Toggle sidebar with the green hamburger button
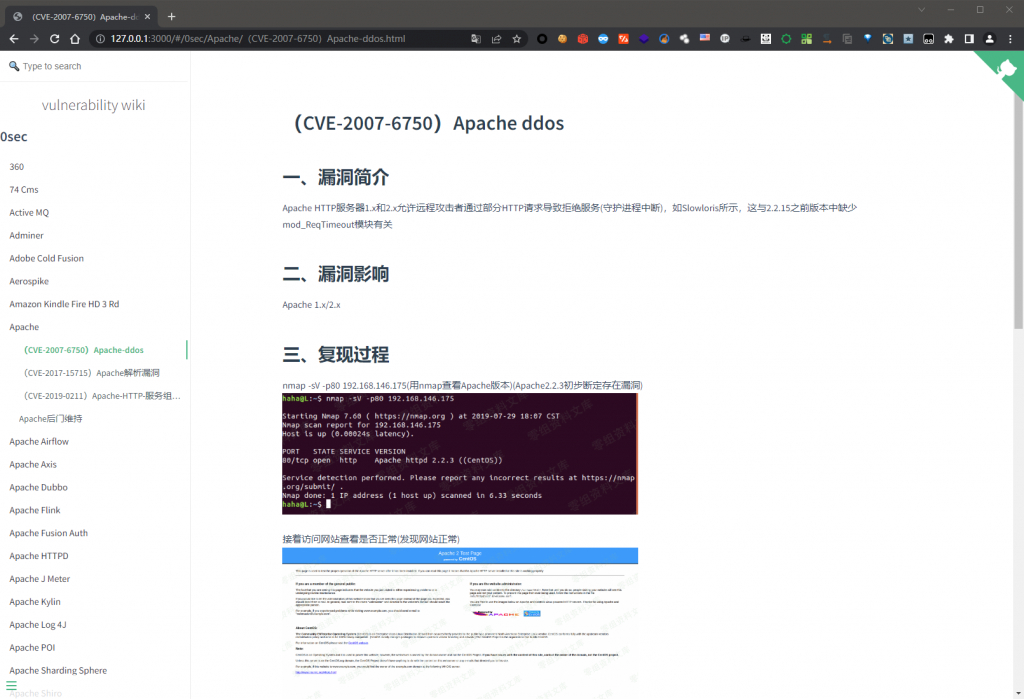 click(11, 685)
